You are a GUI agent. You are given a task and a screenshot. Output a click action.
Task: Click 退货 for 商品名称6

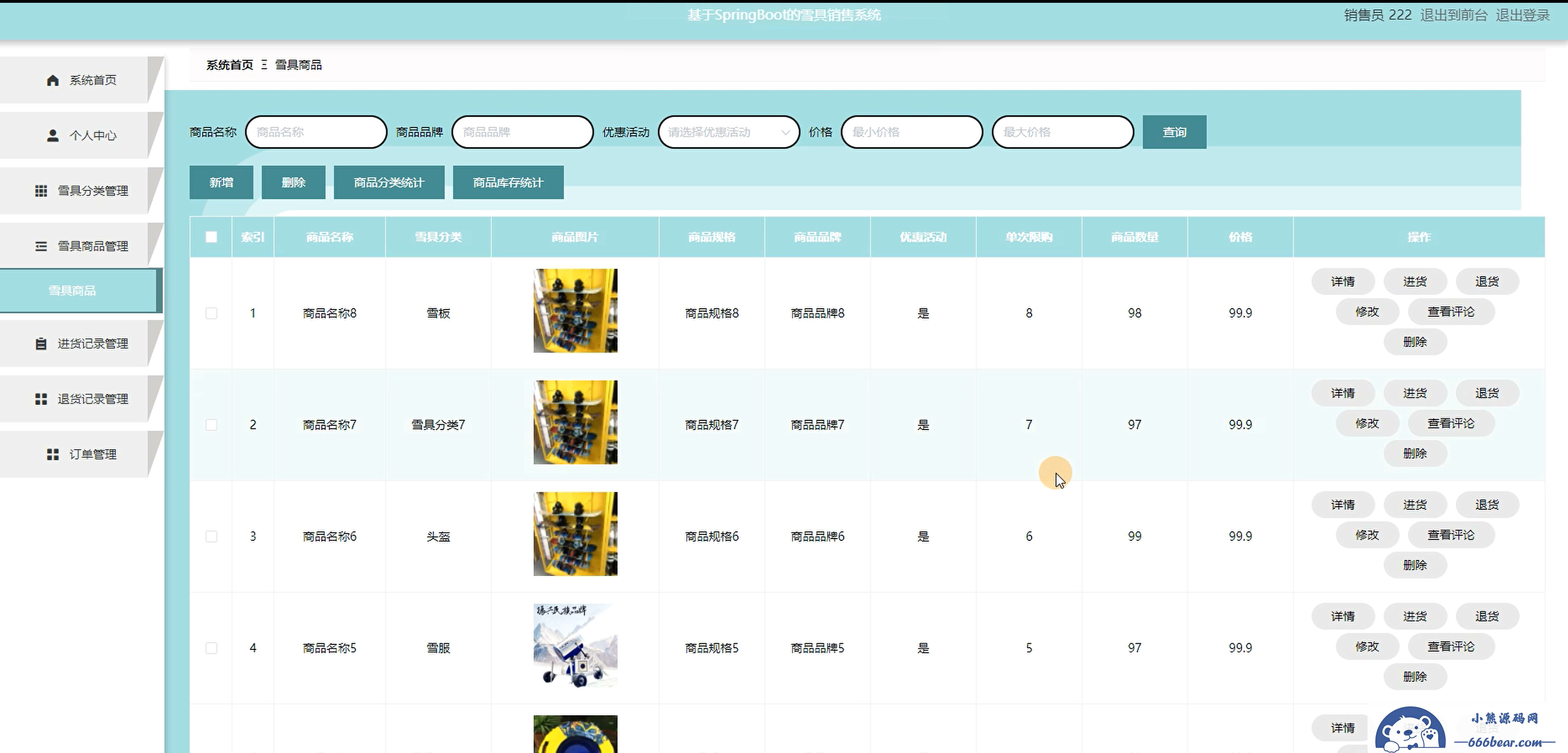point(1487,504)
